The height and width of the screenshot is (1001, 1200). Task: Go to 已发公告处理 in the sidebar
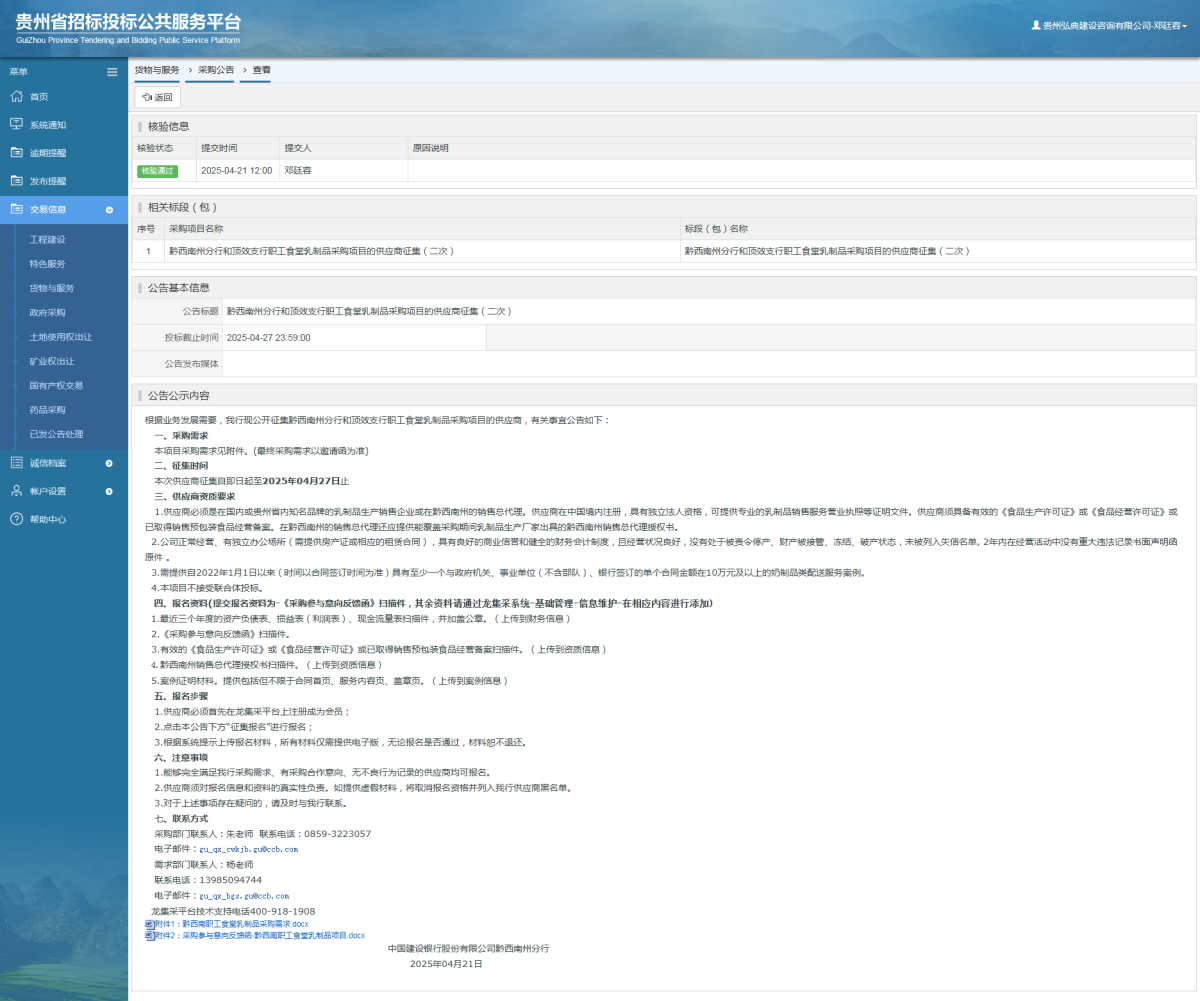pos(56,434)
